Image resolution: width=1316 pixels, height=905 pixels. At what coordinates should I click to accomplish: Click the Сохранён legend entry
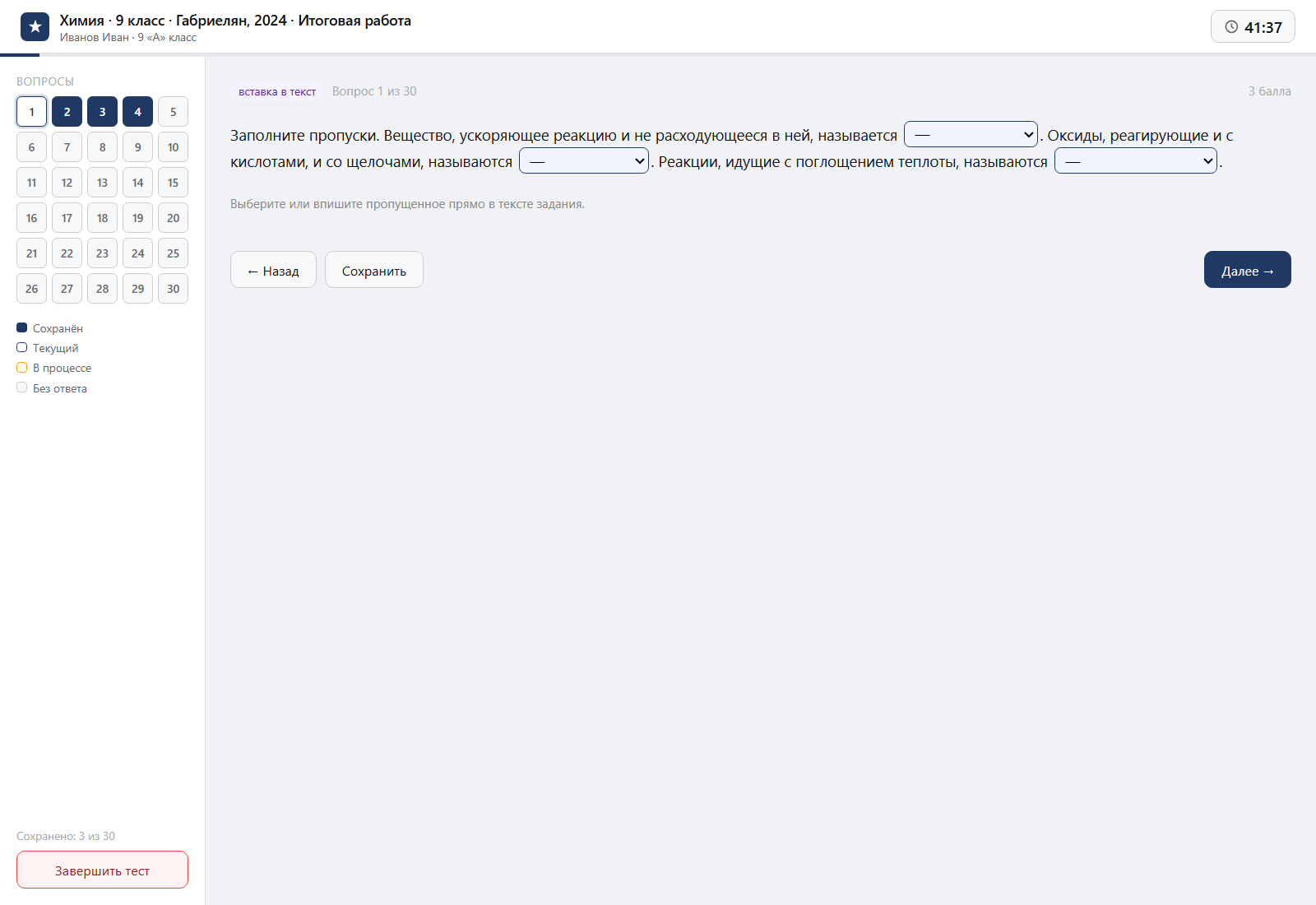click(x=50, y=328)
